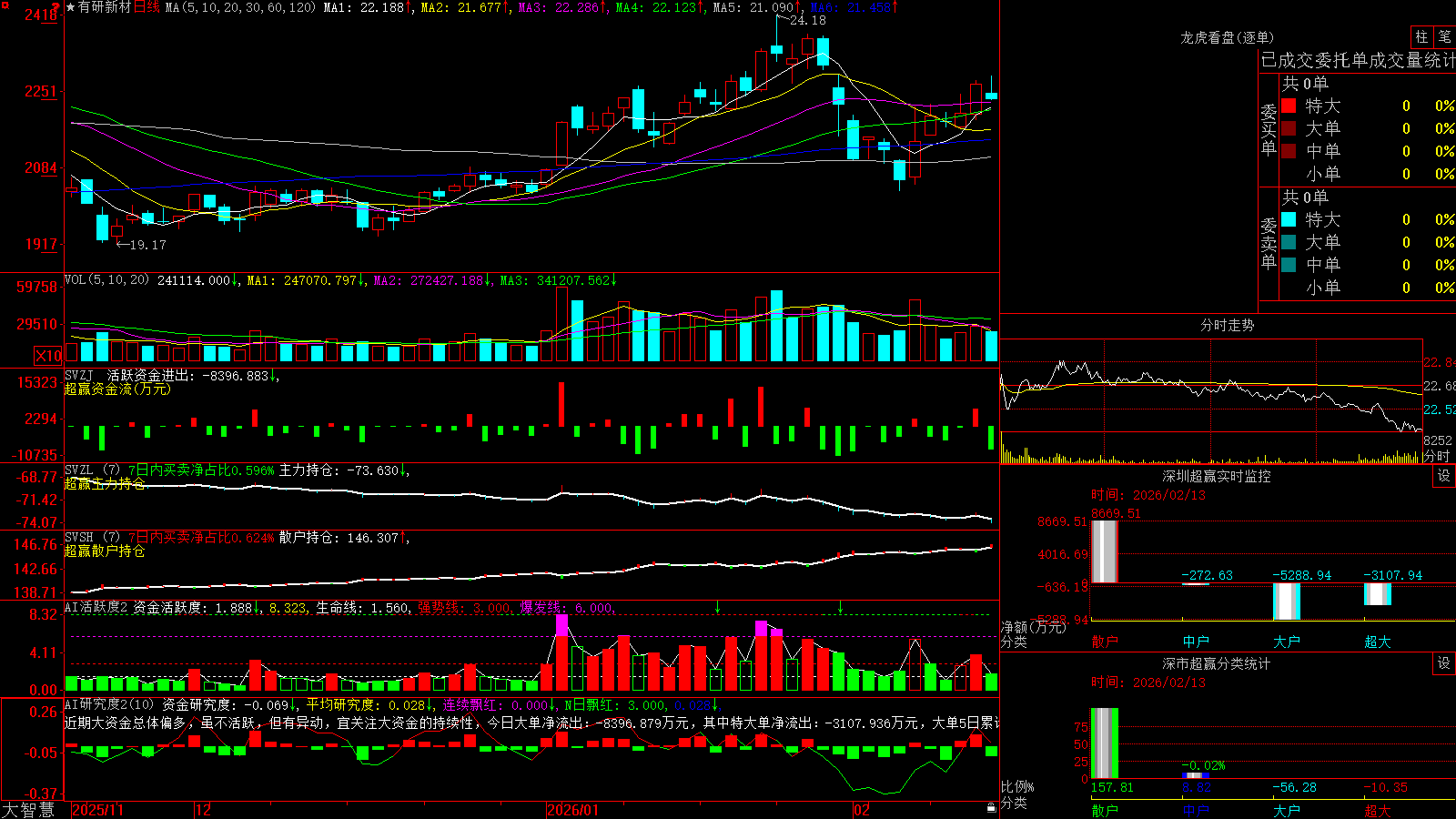Click the 龙虎看盘(逐单) panel title
Image resolution: width=1456 pixels, height=819 pixels.
tap(1227, 37)
